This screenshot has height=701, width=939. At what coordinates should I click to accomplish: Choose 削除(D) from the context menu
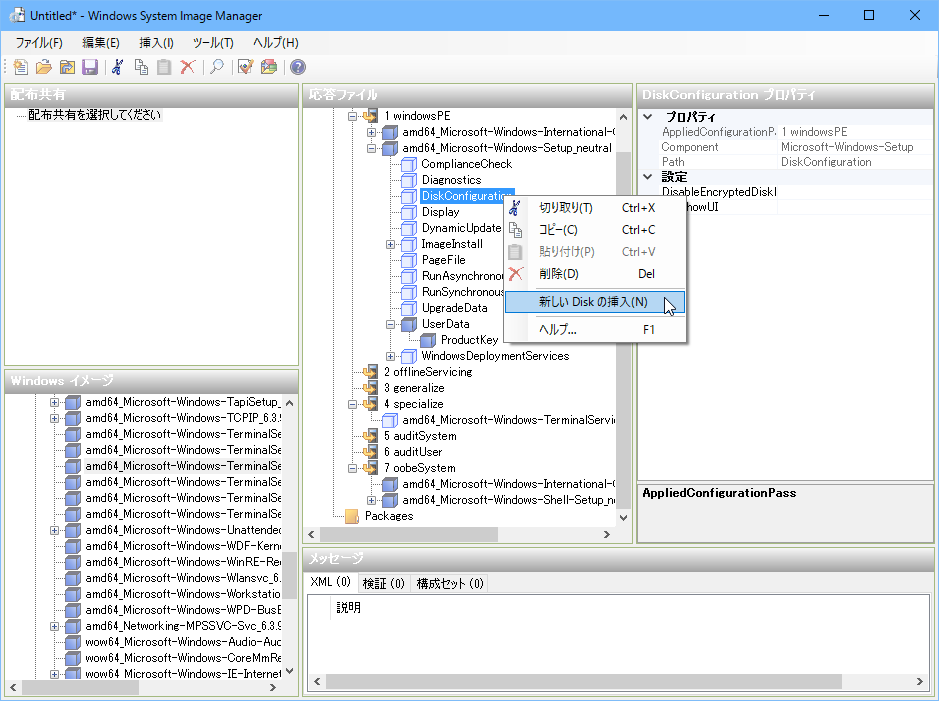(595, 274)
